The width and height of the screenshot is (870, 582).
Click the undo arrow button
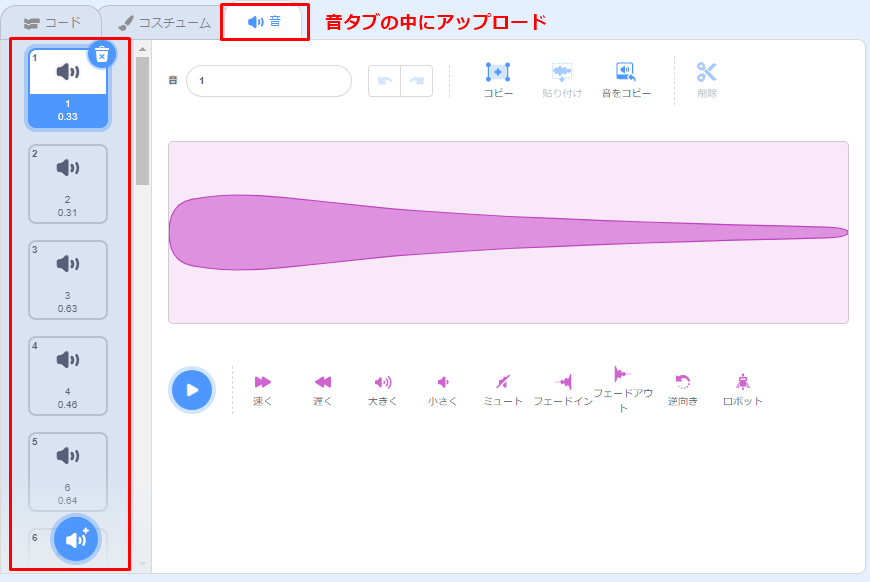[385, 81]
